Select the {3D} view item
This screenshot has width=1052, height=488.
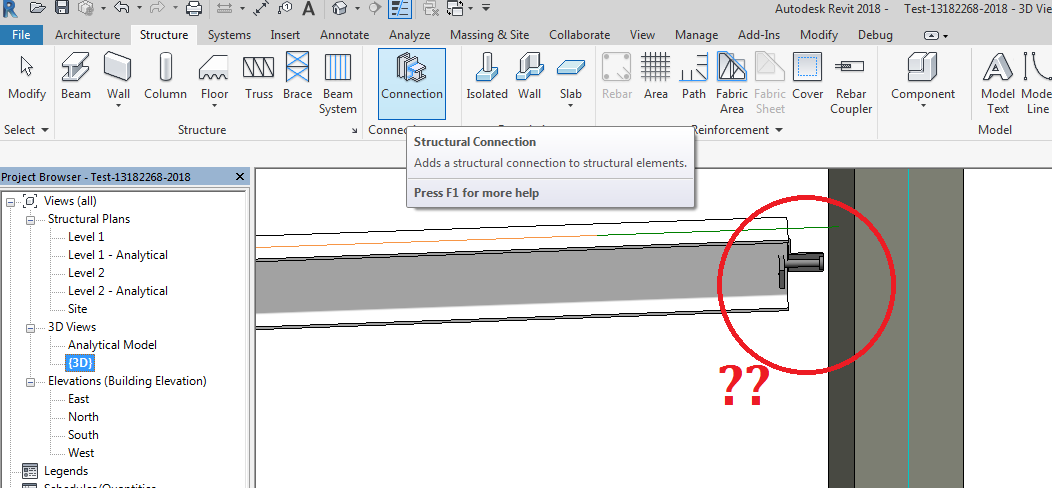click(79, 363)
